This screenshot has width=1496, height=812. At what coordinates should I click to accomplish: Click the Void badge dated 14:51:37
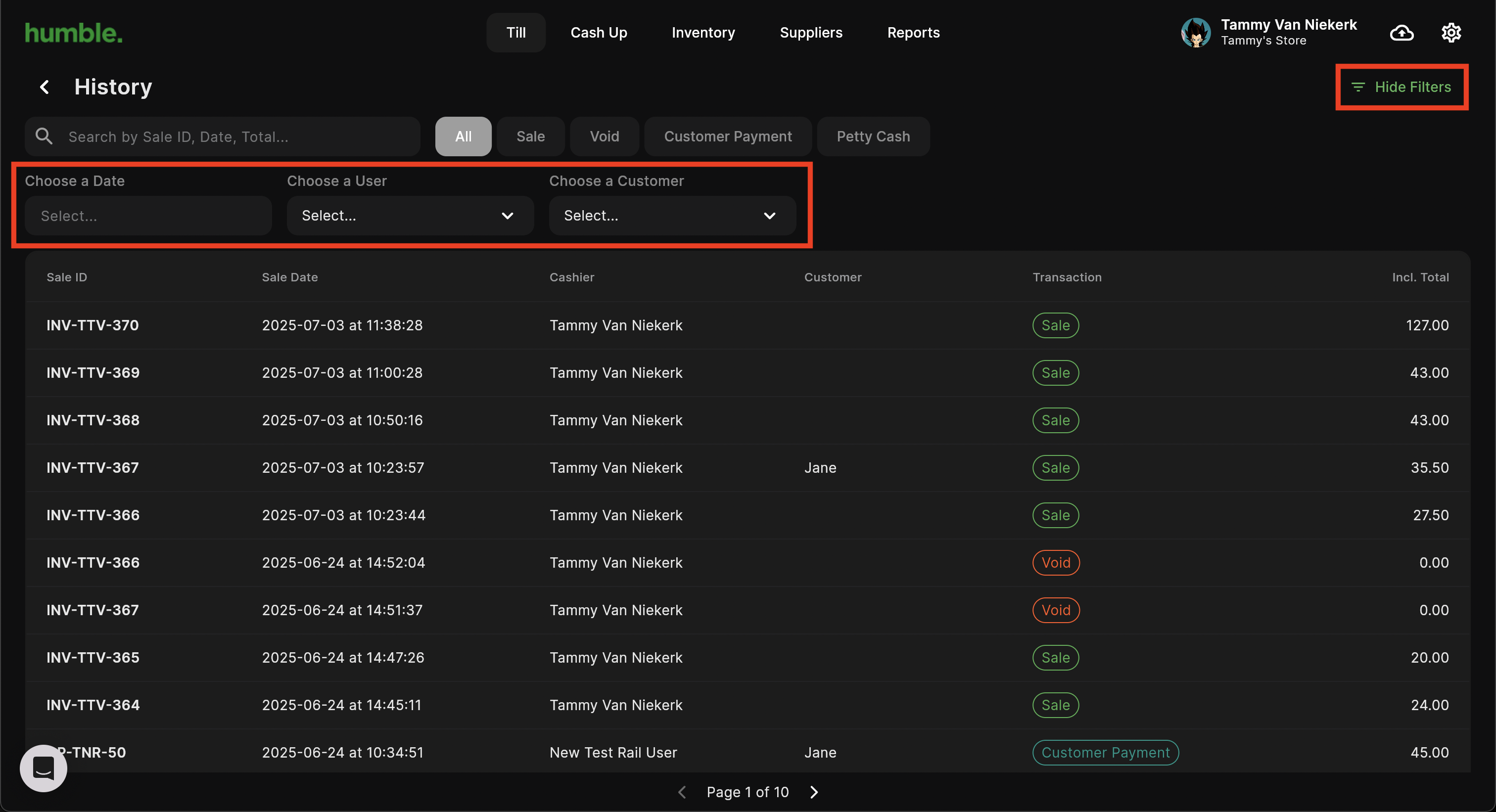(x=1056, y=610)
